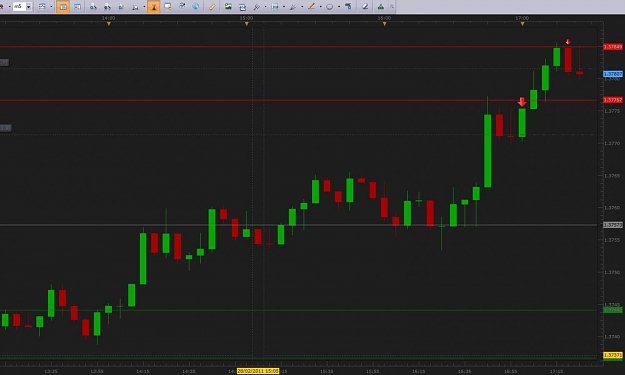Screen dimensions: 625x375
Task: Click the blue current price label
Action: click(x=613, y=74)
